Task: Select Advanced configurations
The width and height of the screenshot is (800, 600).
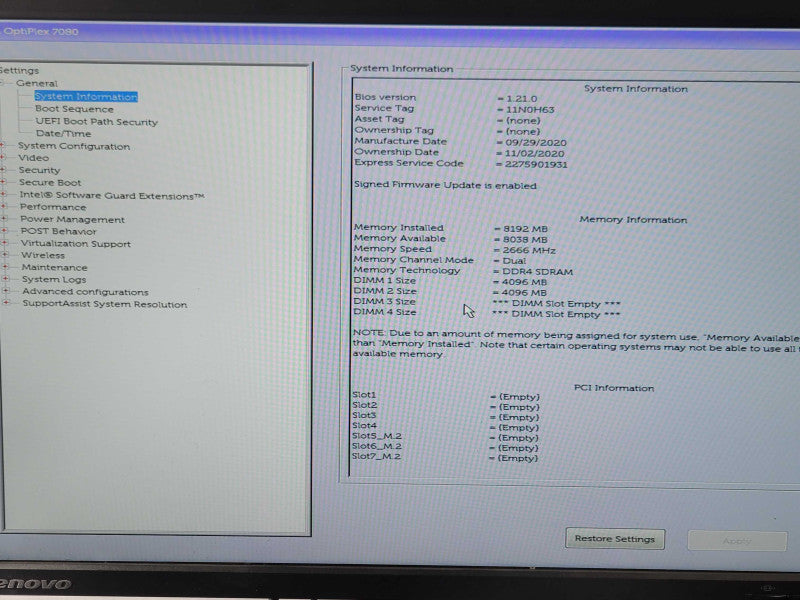Action: (85, 292)
